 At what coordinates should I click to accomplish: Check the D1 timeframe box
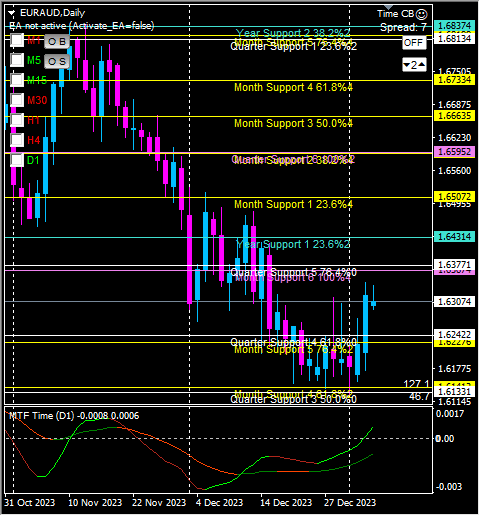[x=17, y=160]
